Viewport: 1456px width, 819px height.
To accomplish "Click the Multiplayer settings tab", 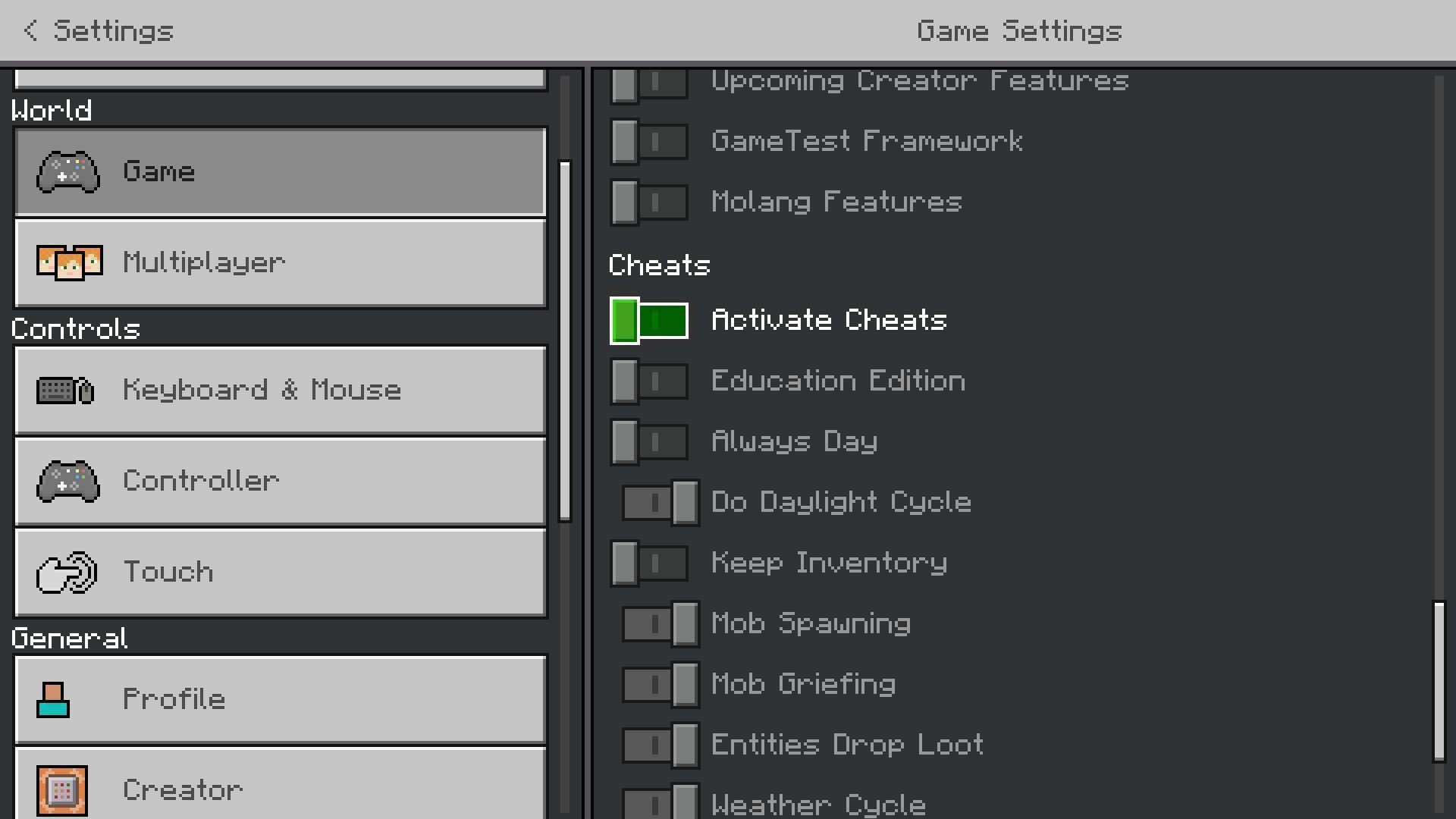I will (x=280, y=262).
